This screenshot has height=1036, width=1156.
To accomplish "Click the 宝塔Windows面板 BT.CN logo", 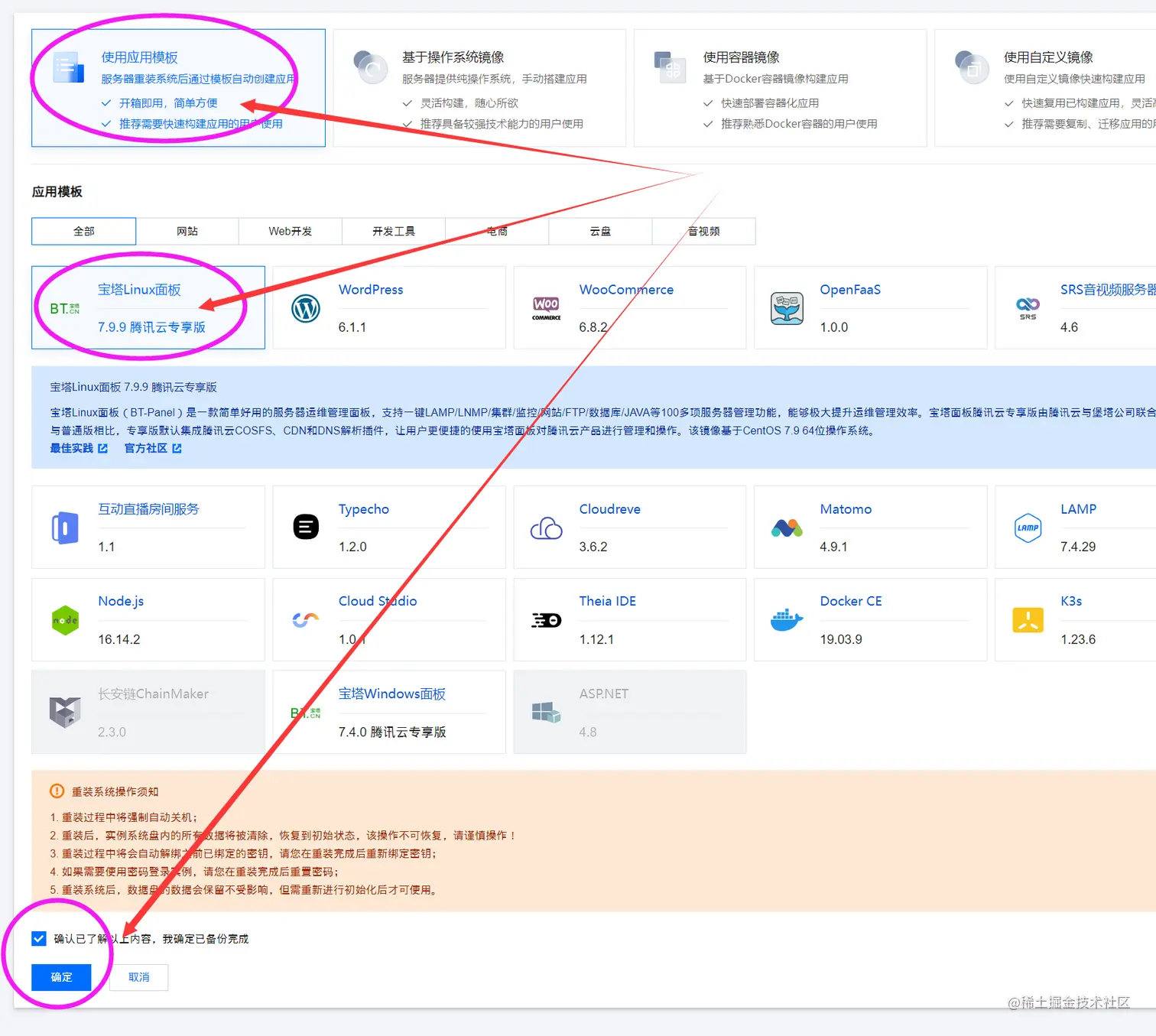I will (306, 713).
